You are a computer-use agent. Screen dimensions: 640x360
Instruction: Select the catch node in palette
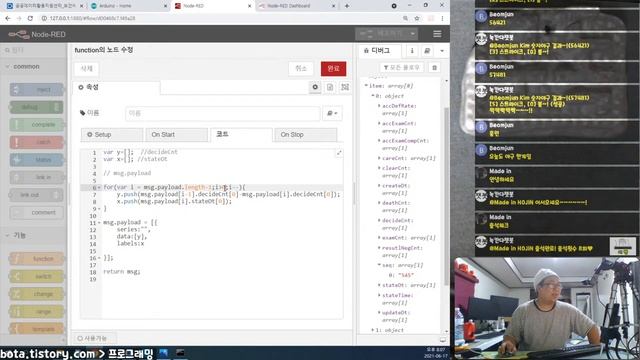(x=37, y=142)
